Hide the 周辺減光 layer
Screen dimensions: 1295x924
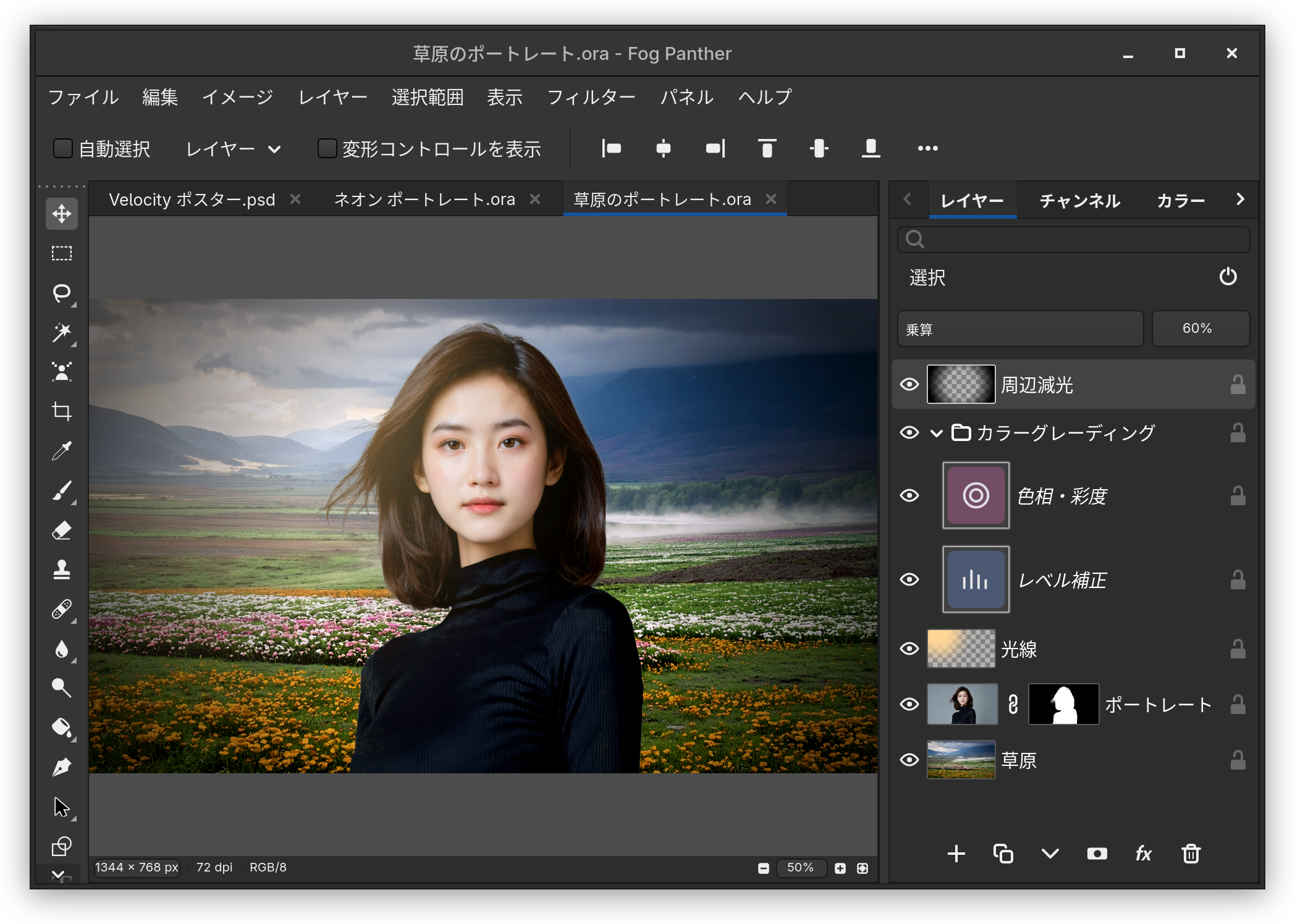click(909, 384)
